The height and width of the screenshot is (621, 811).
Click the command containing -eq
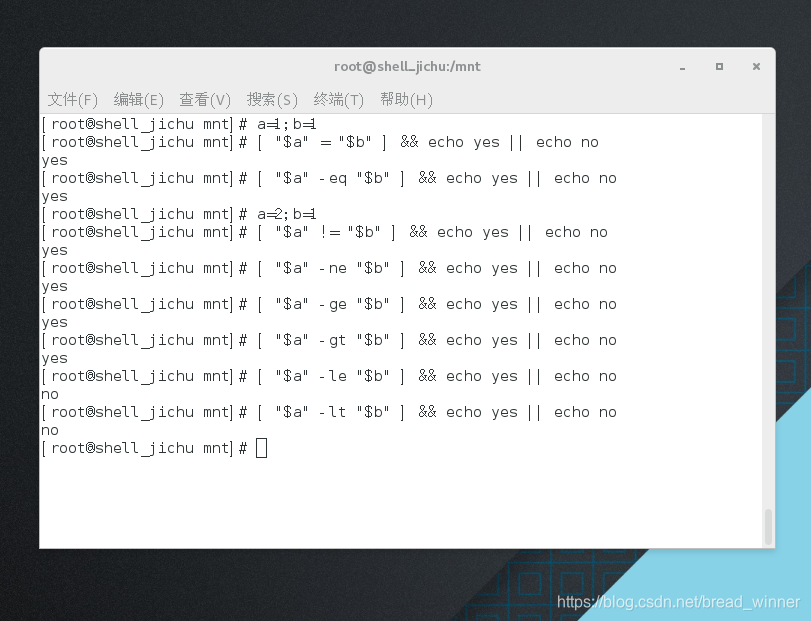pos(437,178)
